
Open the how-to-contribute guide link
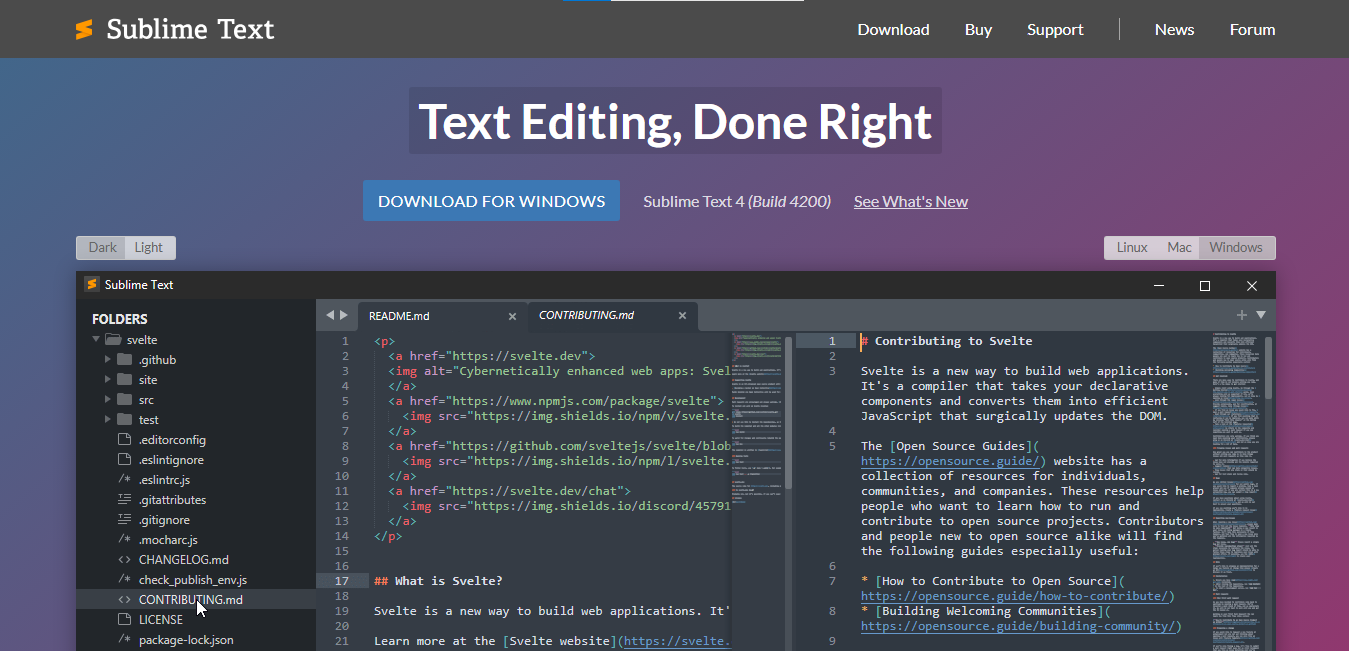pos(1013,596)
